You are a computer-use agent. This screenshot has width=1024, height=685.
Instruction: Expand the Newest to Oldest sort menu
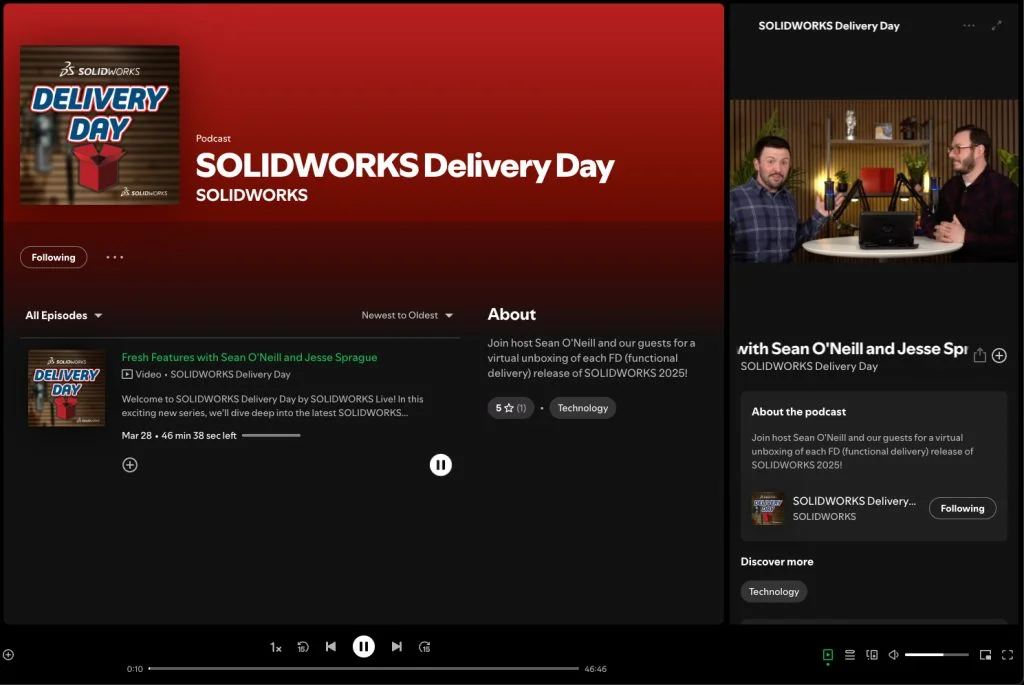pyautogui.click(x=407, y=315)
